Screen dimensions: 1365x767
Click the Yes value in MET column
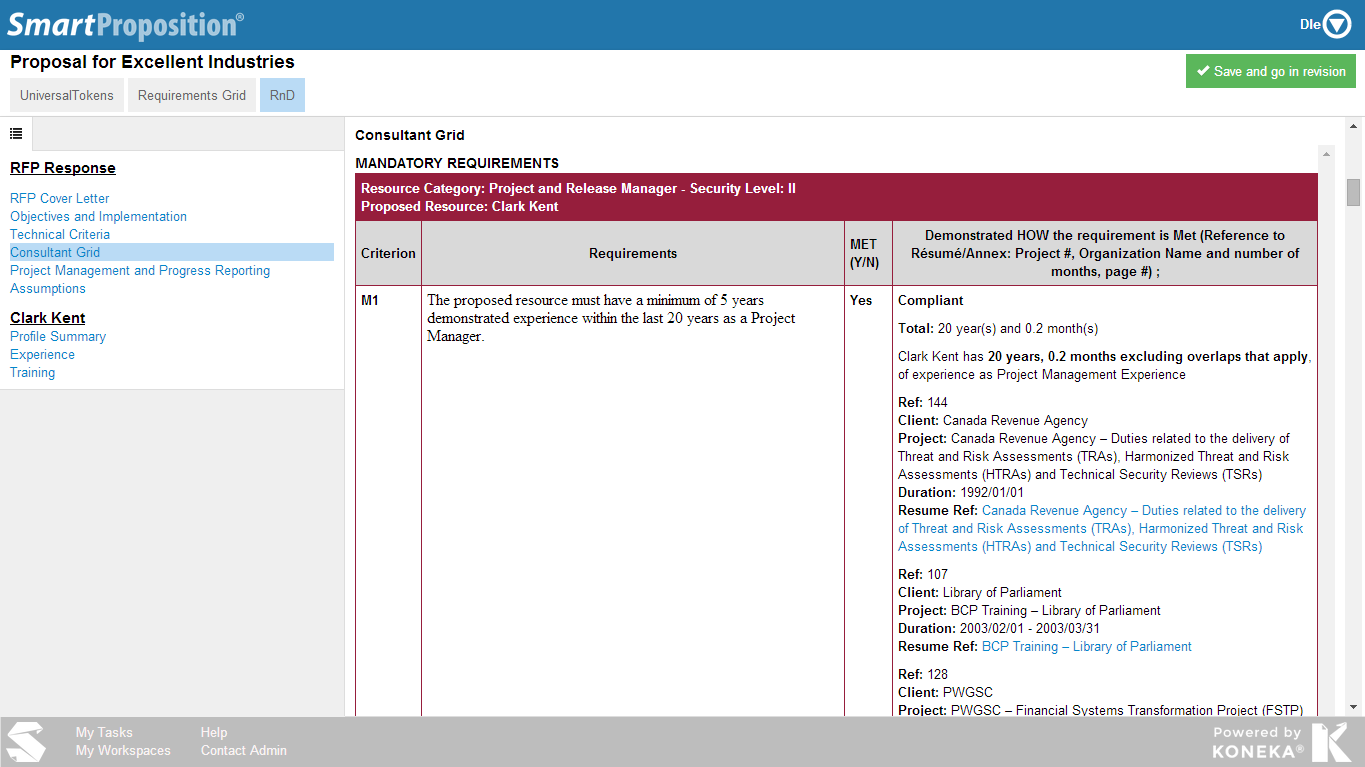[861, 300]
